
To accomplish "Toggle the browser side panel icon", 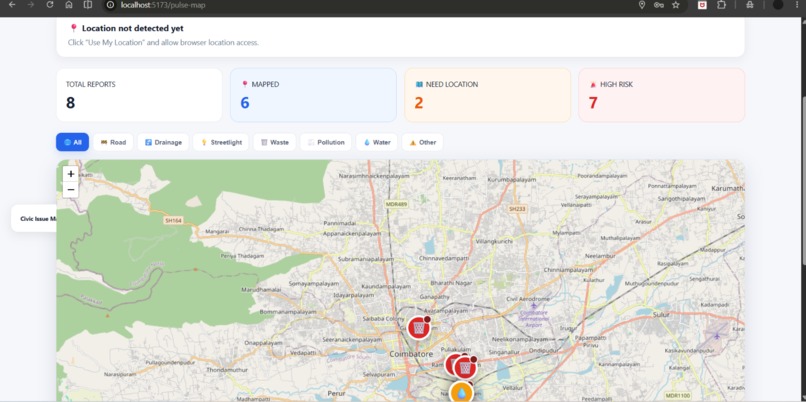I will tap(88, 5).
